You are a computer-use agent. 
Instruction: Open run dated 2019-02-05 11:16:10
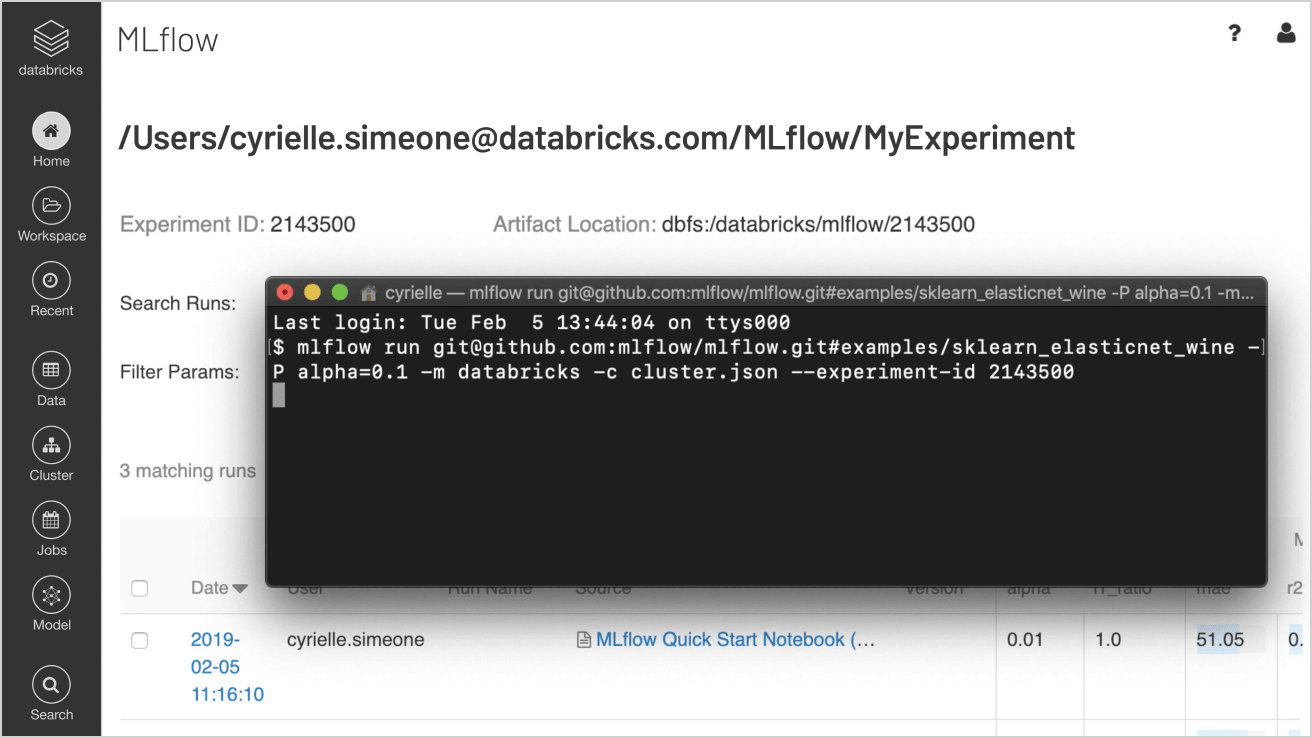point(227,666)
